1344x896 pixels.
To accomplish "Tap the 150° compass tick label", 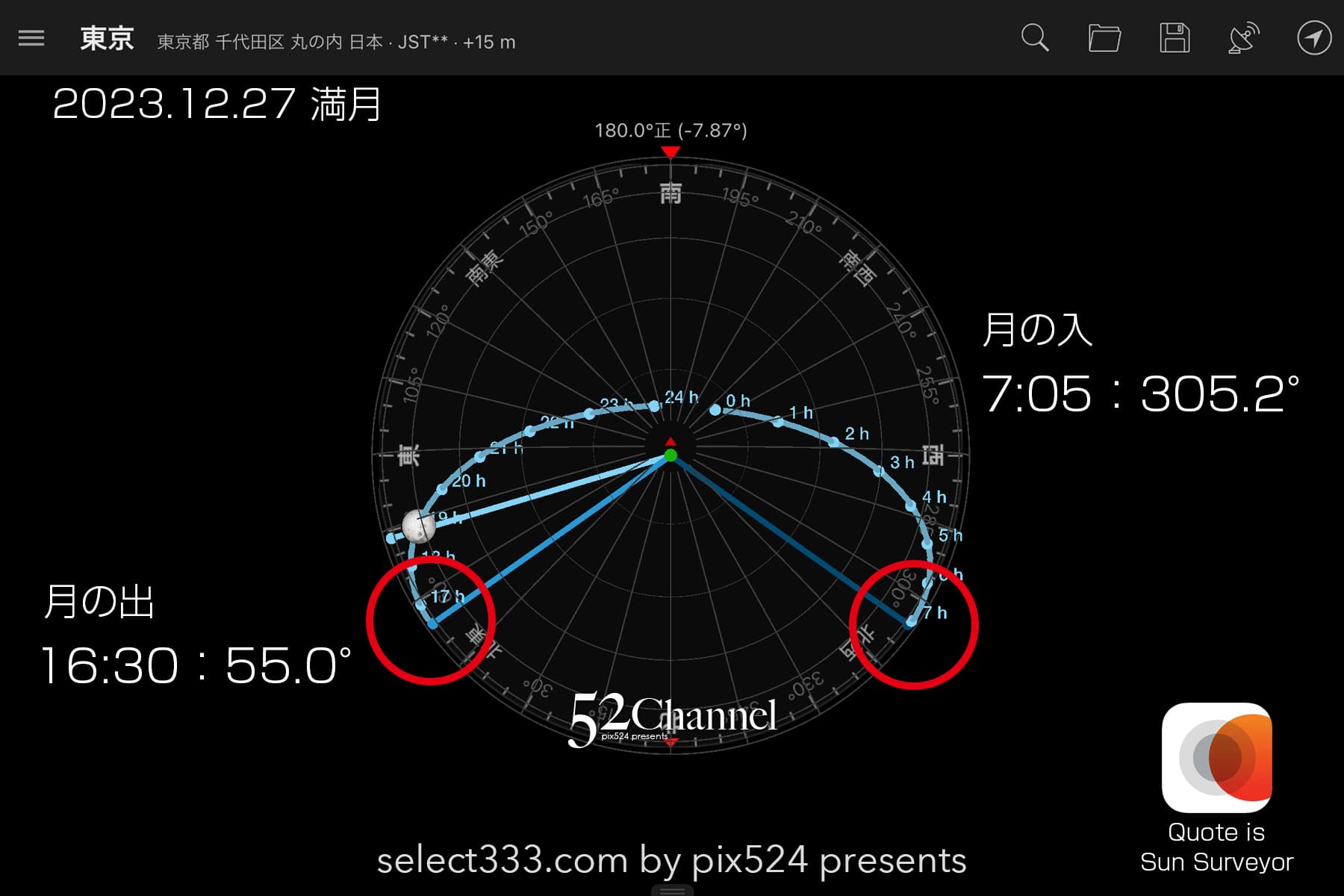I will (536, 223).
